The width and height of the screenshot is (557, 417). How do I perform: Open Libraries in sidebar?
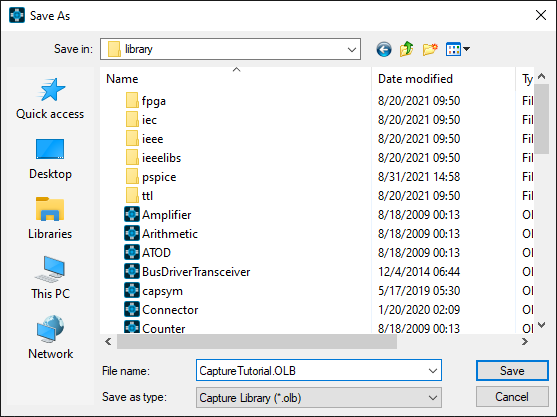tap(50, 219)
